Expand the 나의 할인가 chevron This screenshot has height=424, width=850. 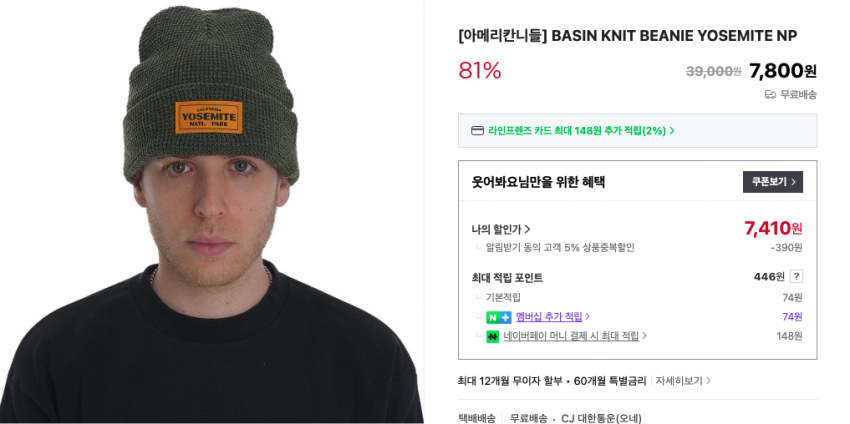527,229
